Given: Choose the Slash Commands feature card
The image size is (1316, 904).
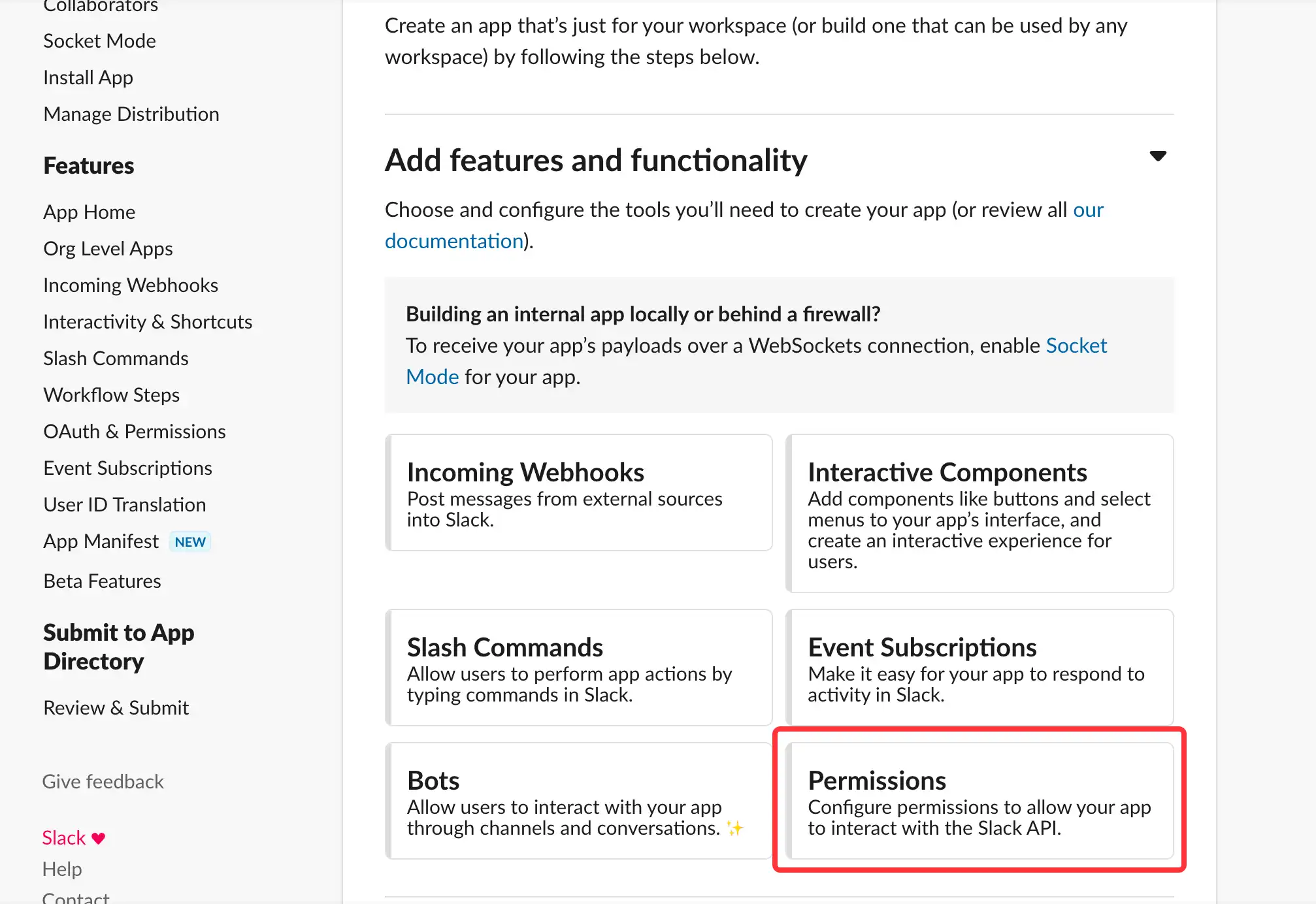Looking at the screenshot, I should coord(578,668).
